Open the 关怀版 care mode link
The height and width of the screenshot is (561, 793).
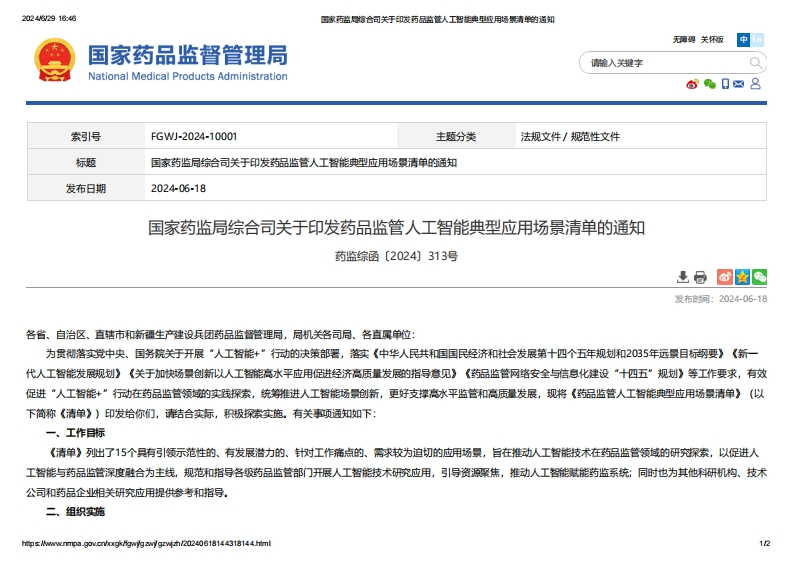click(712, 39)
